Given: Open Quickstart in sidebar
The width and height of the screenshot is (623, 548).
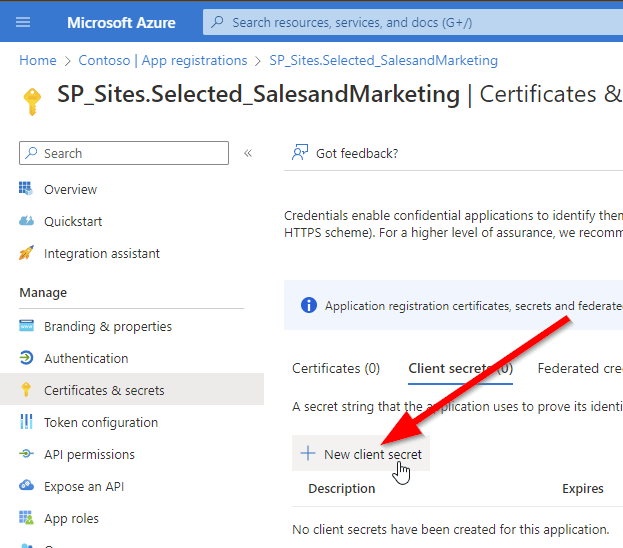Looking at the screenshot, I should [73, 221].
